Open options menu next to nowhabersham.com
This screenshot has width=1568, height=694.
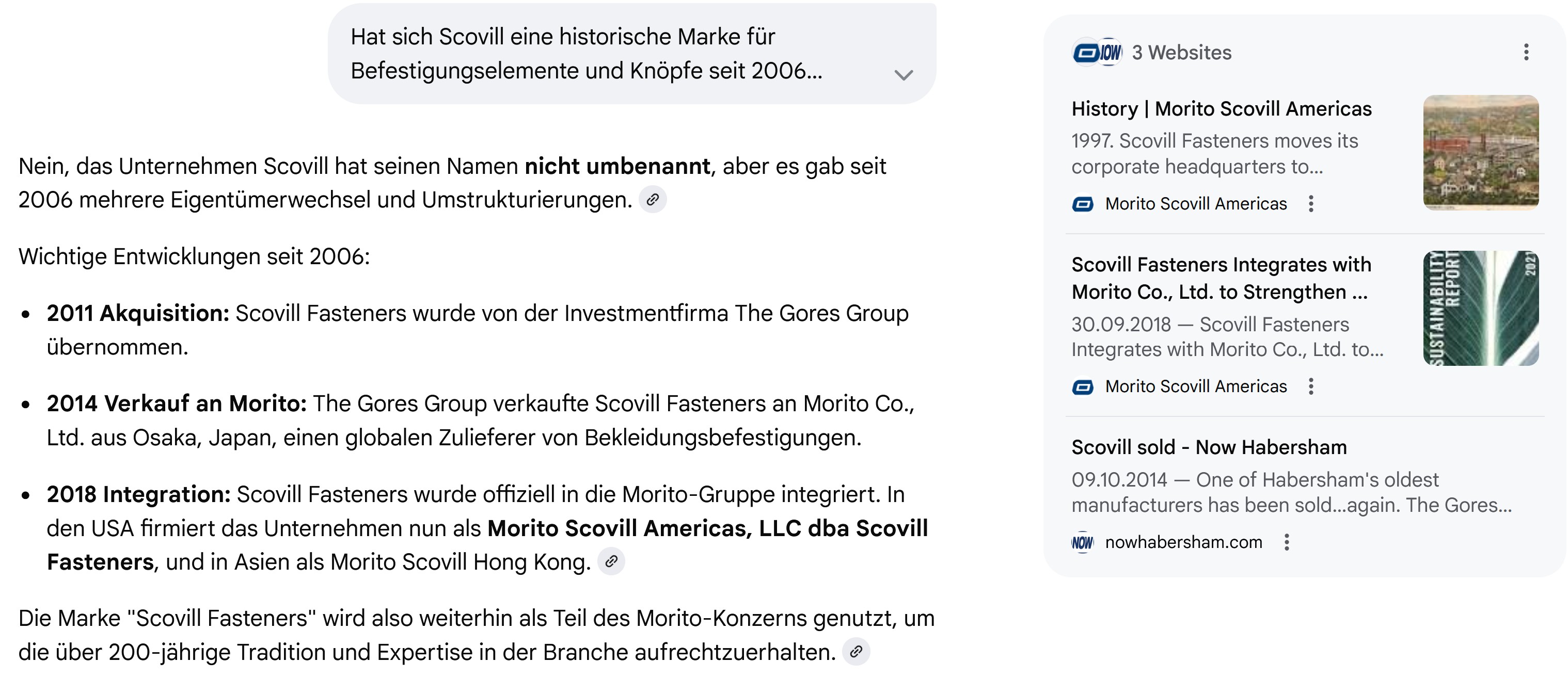point(1287,542)
